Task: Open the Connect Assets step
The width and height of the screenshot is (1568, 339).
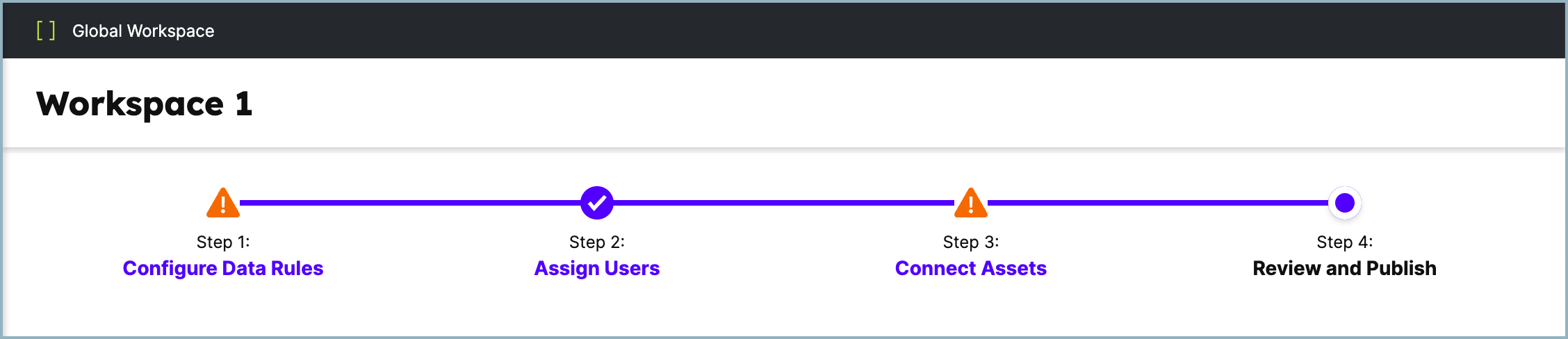Action: coord(971,268)
